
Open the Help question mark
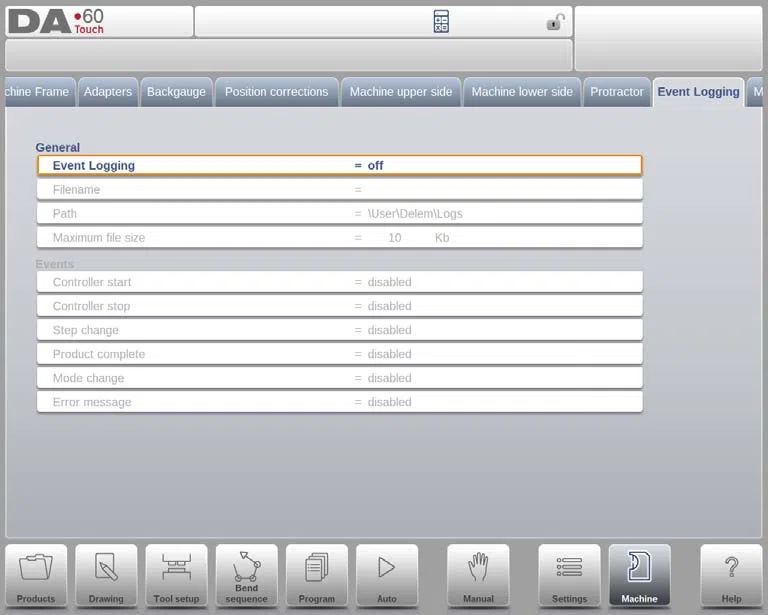pos(731,576)
